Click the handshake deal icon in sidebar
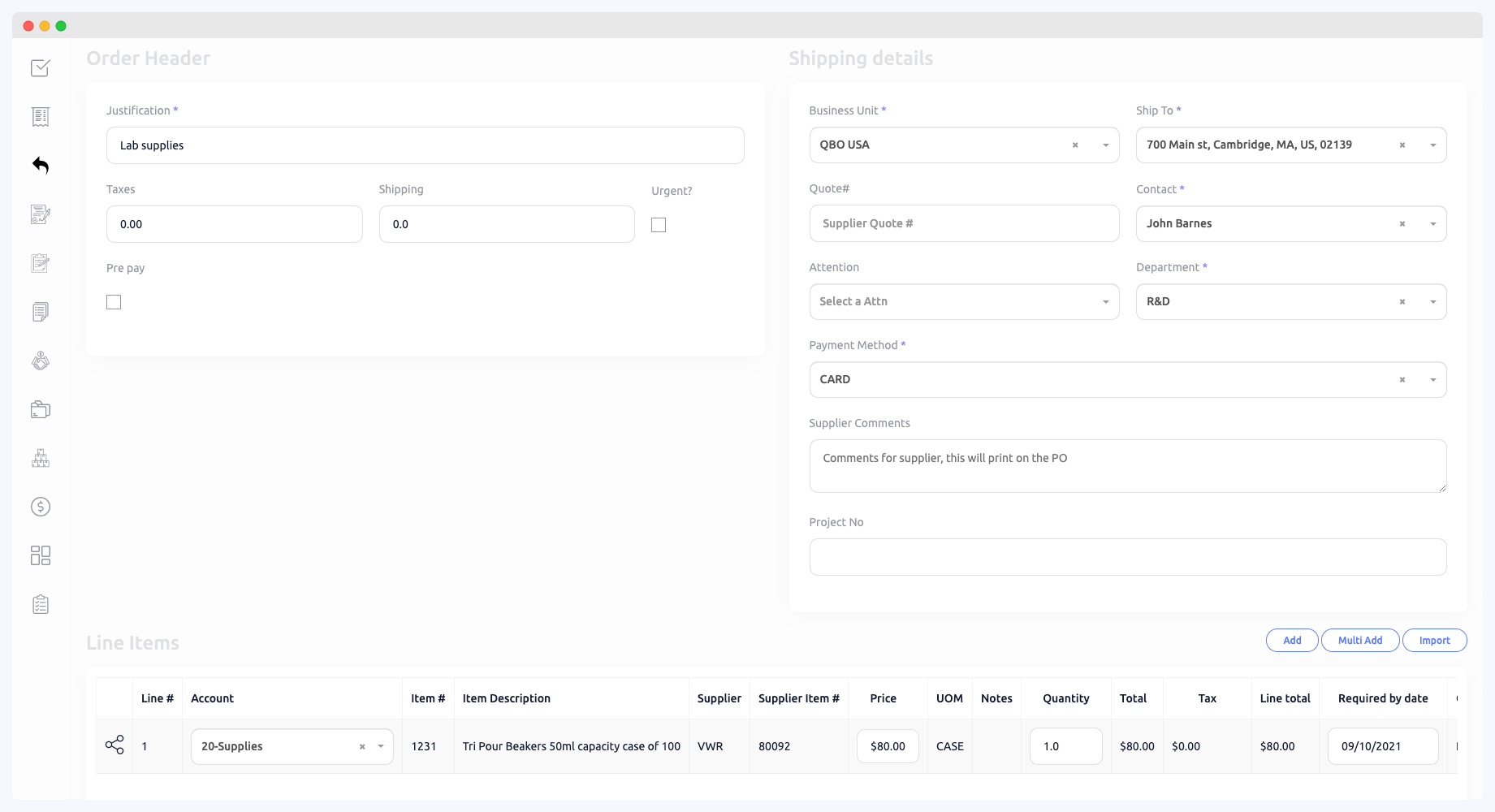The height and width of the screenshot is (812, 1495). tap(40, 360)
